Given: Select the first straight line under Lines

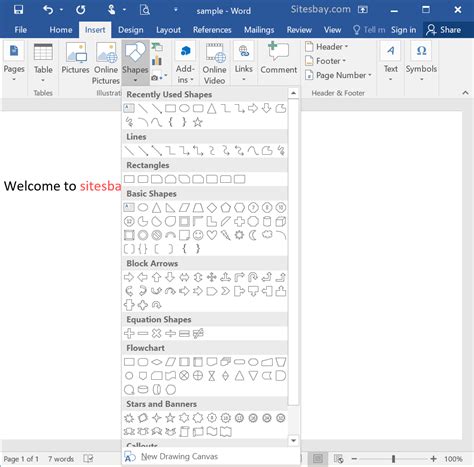Looking at the screenshot, I should click(129, 151).
